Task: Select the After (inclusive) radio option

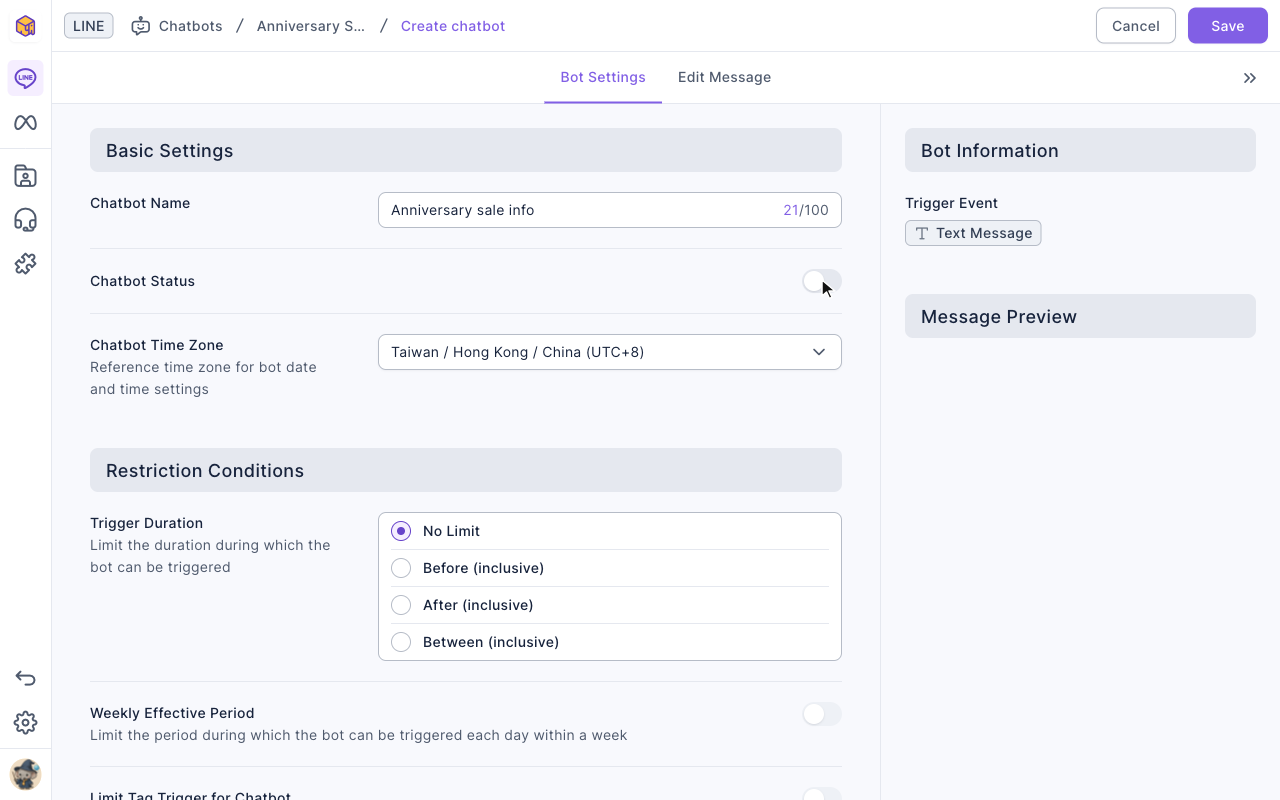Action: coord(401,605)
